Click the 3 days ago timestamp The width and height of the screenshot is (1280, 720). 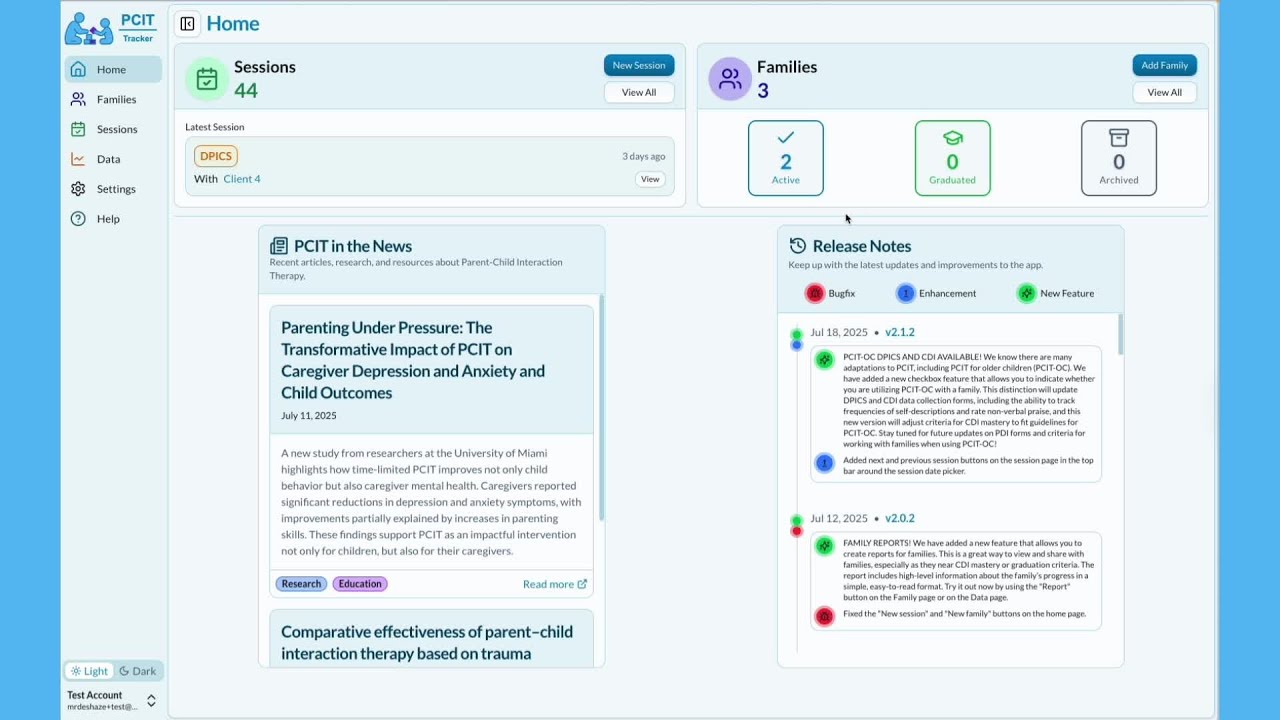[643, 156]
